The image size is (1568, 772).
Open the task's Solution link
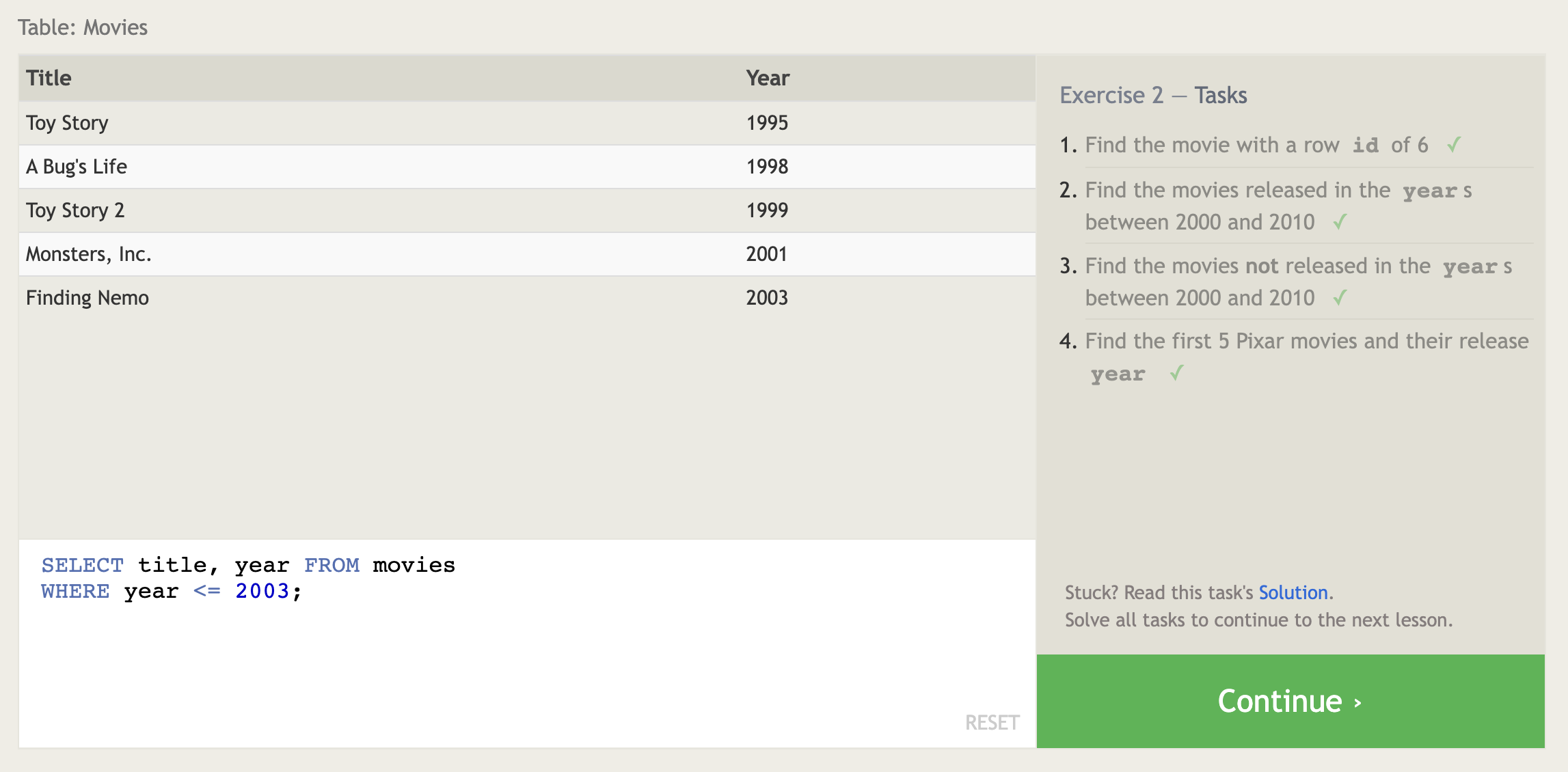[1293, 592]
